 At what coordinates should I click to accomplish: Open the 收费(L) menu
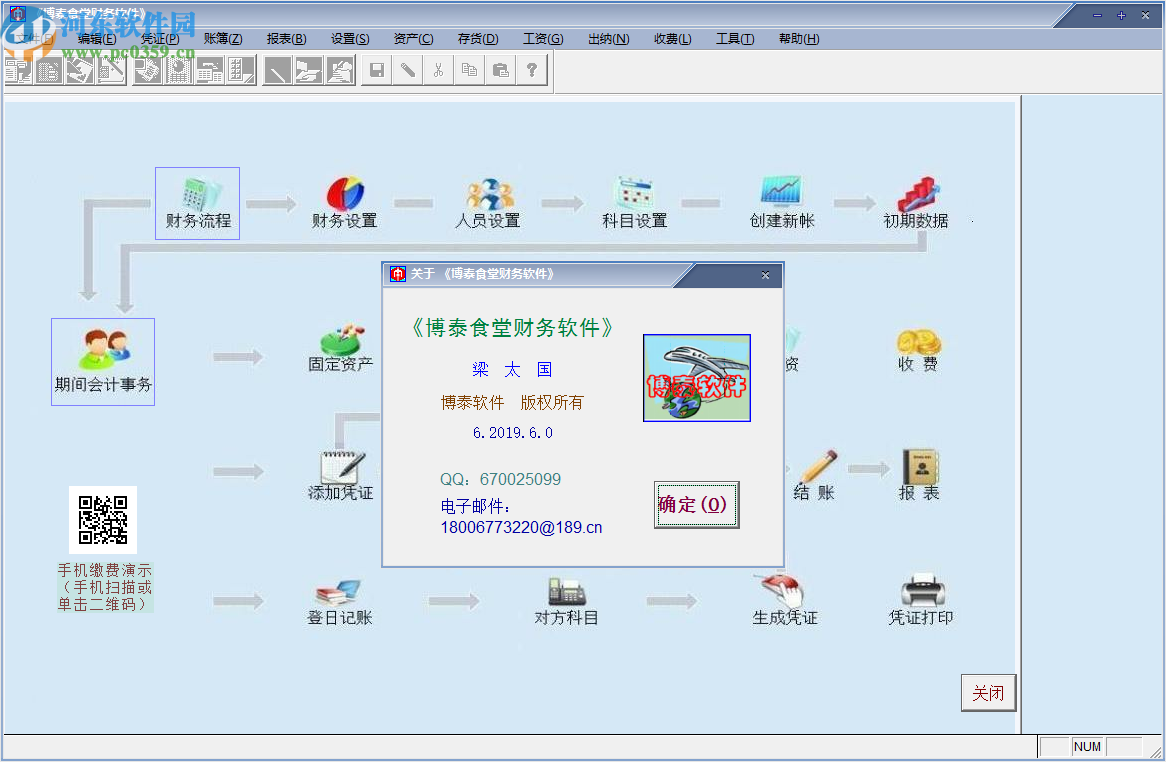click(673, 39)
